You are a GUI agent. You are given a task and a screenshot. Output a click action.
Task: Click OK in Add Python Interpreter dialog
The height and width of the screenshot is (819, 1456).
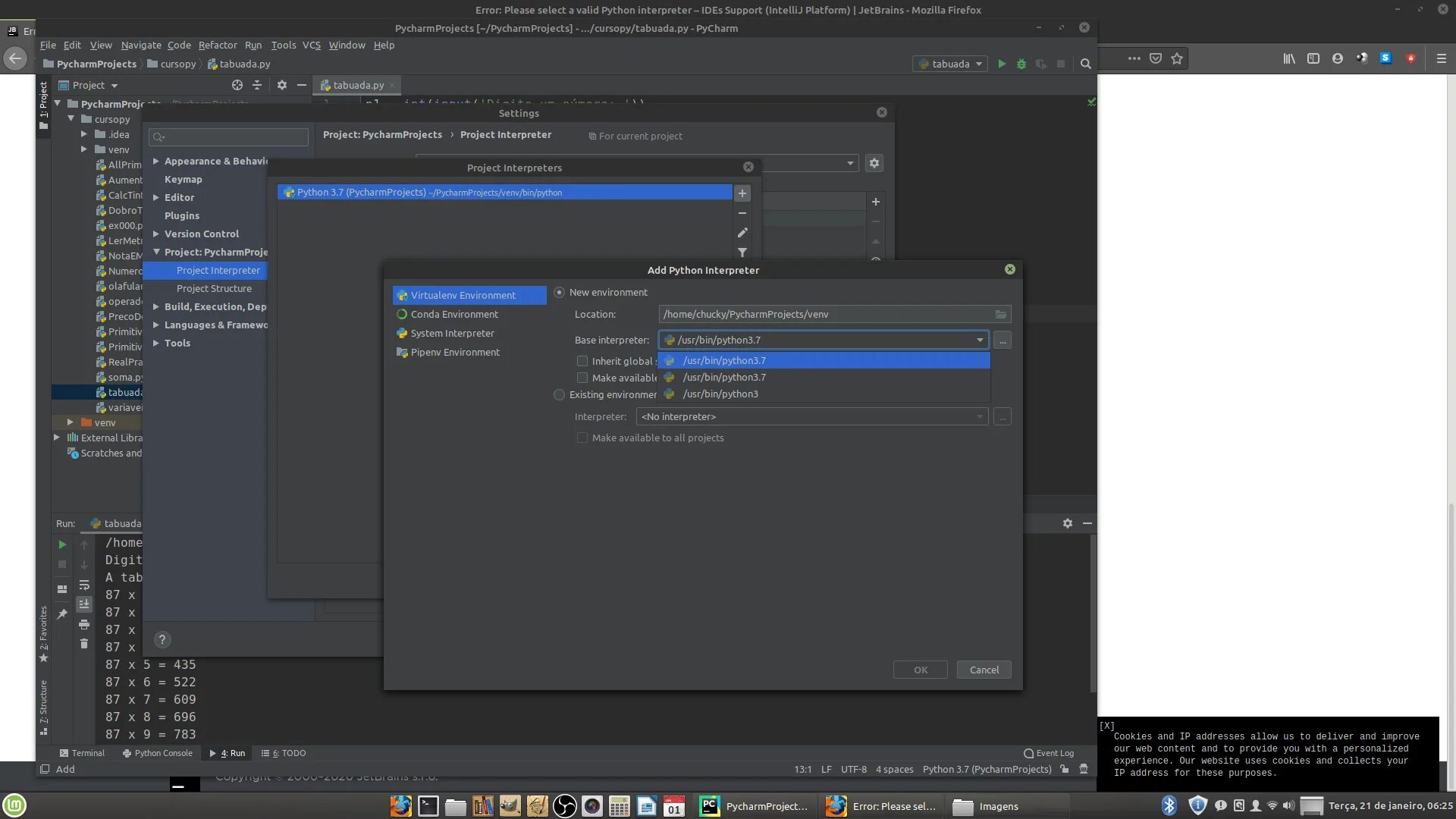[x=920, y=670]
